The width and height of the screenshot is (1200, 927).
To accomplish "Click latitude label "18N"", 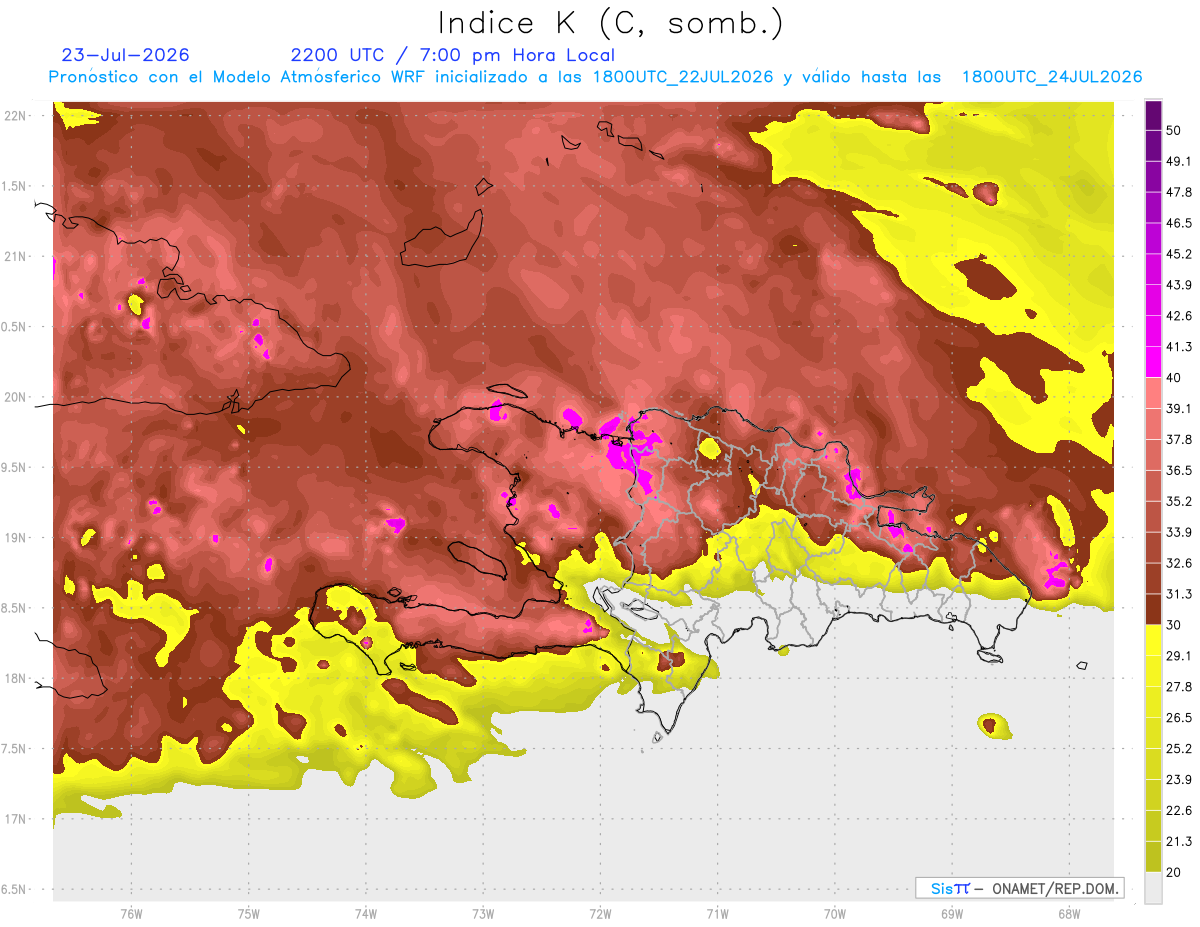I will [16, 678].
